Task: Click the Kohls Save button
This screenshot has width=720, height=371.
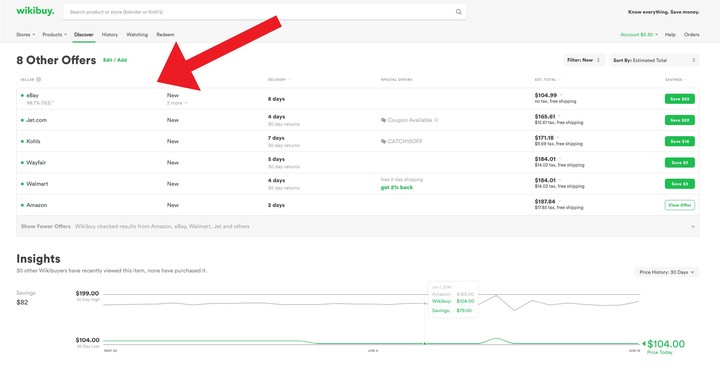Action: pos(680,141)
